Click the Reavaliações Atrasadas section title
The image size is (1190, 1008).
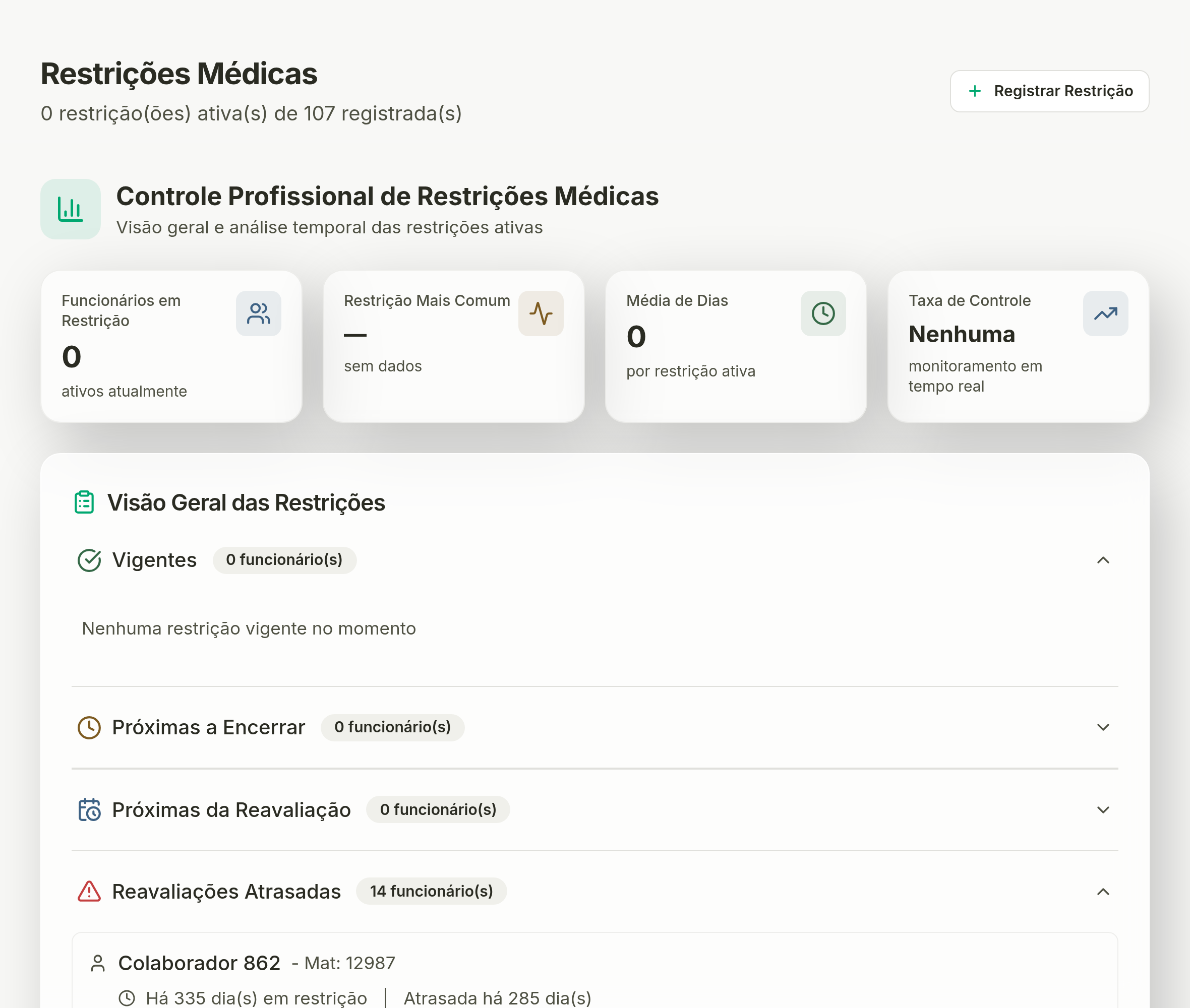(x=226, y=892)
